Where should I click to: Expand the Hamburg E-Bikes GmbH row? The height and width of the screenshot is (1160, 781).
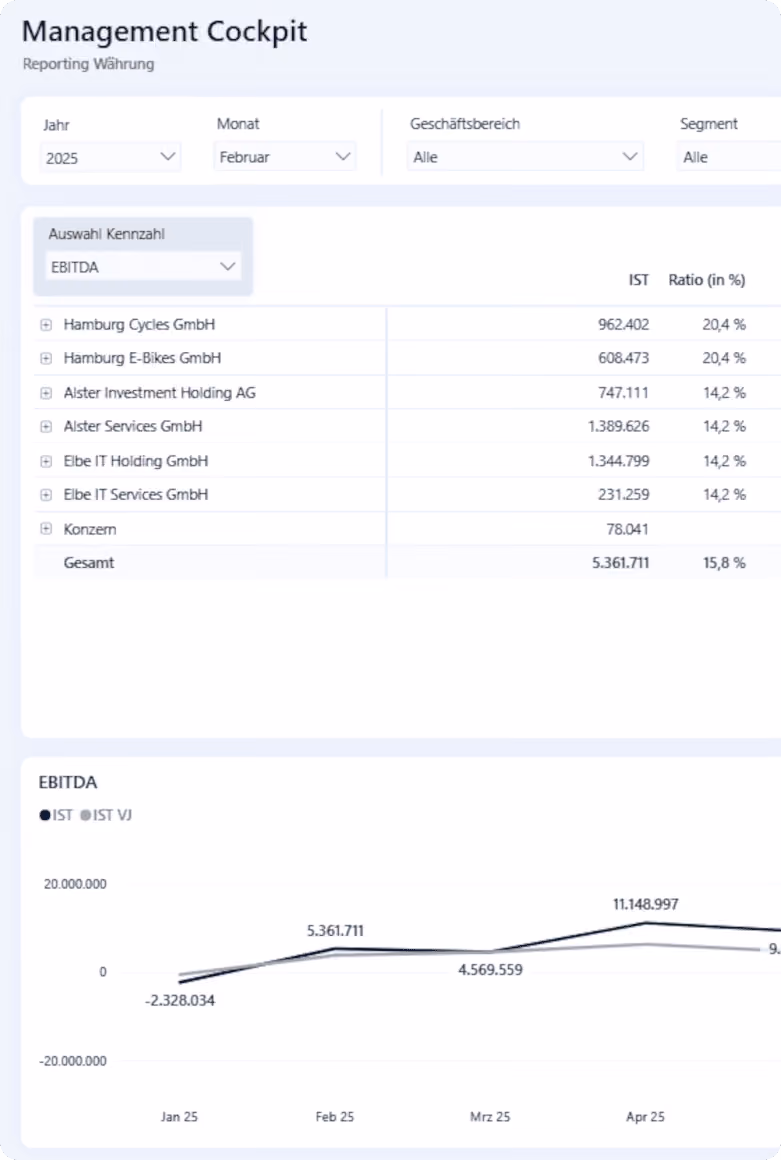pyautogui.click(x=46, y=359)
